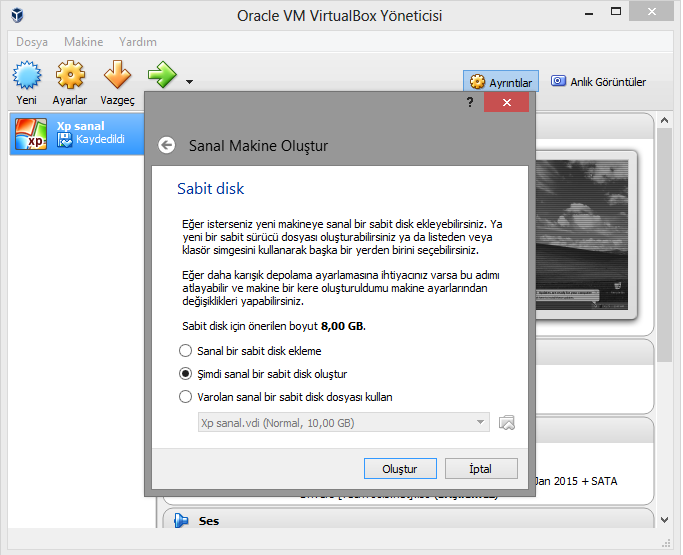Click the 'Xp sanal' machine name
The width and height of the screenshot is (683, 555).
[81, 126]
